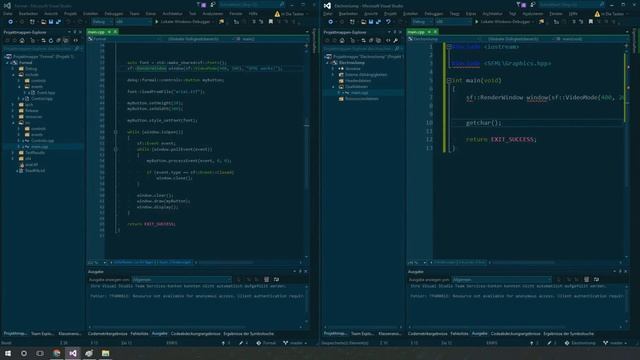Open the Erstellen menu in the right window
The image size is (640, 360).
click(410, 13)
